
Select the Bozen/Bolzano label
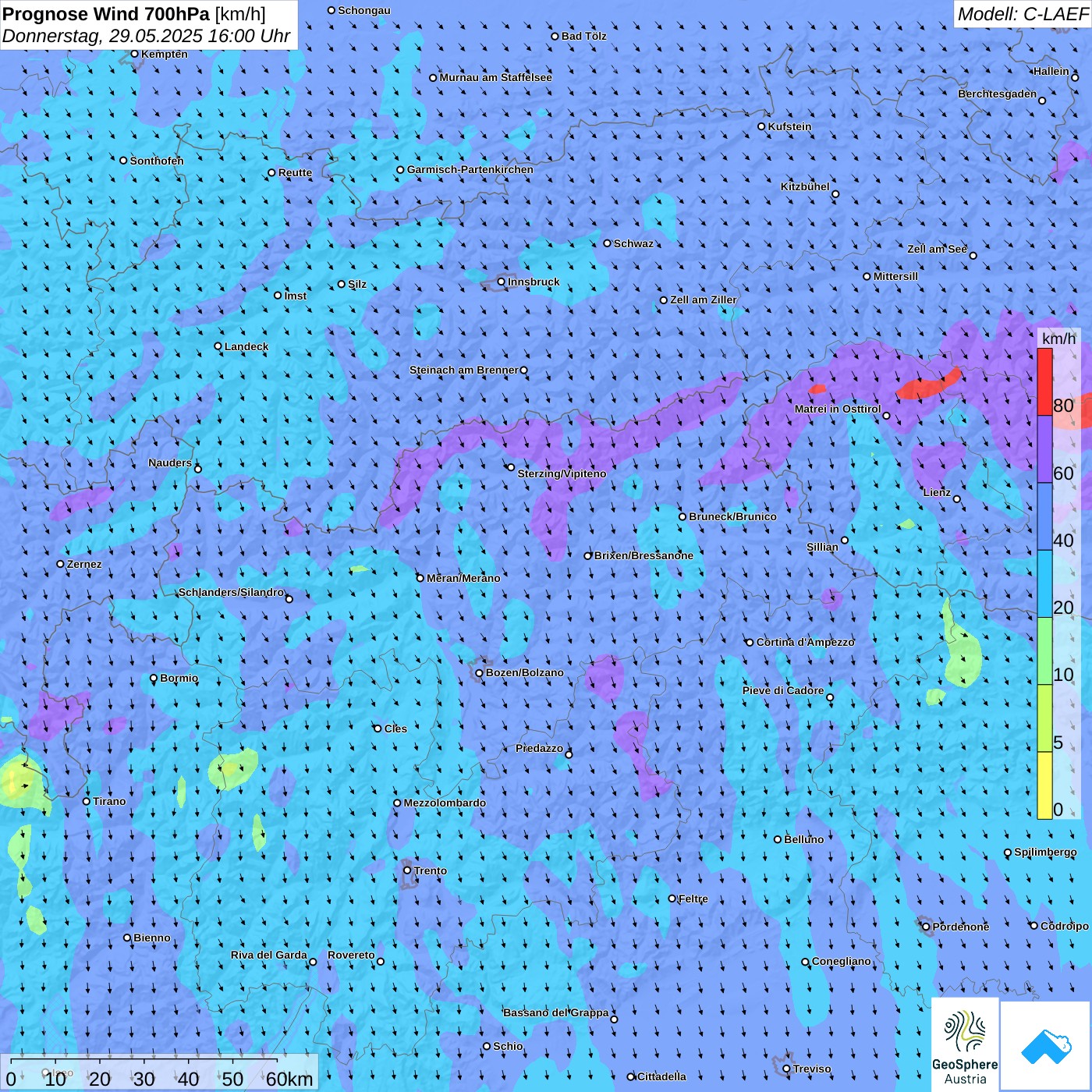[x=524, y=672]
